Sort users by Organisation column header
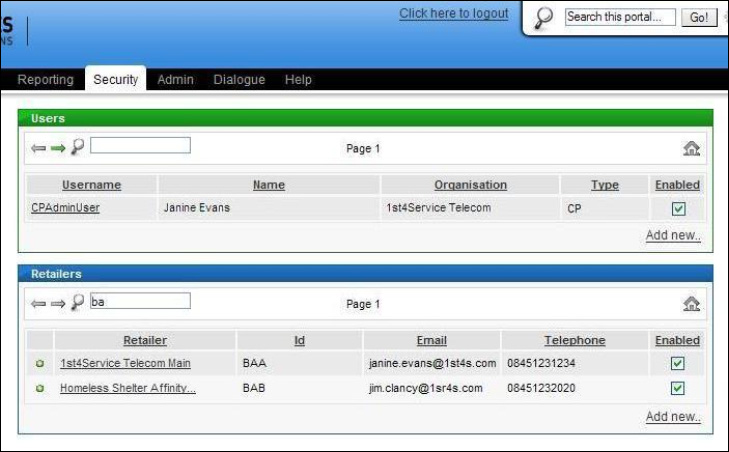The image size is (729, 452). click(470, 185)
